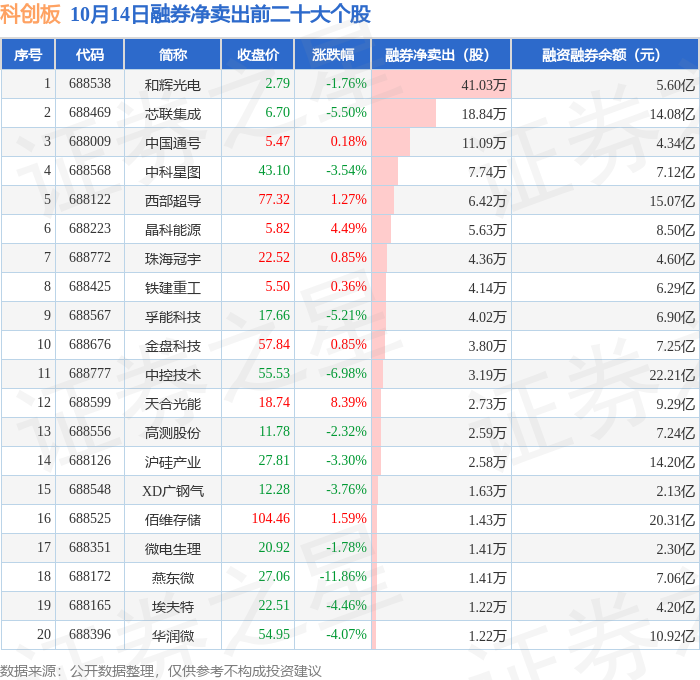Select the stock name 和辉光电

(x=173, y=85)
